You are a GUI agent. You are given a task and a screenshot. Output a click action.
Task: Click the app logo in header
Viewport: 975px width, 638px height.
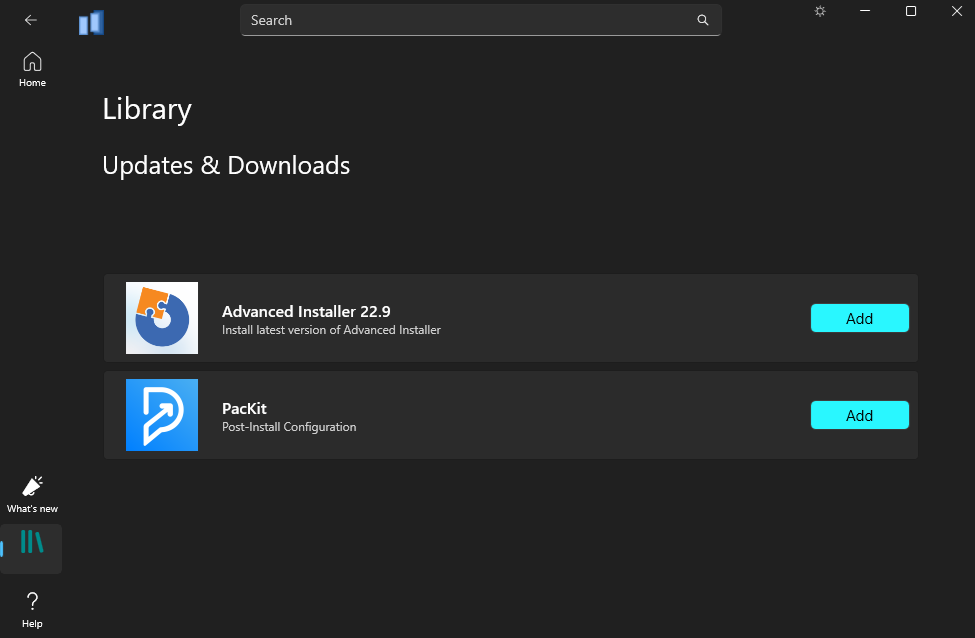(x=91, y=23)
